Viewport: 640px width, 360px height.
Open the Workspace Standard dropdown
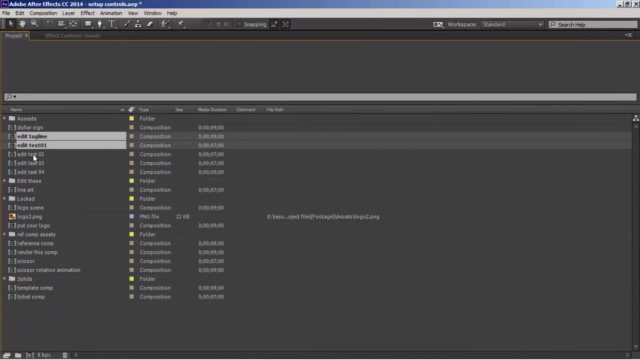point(512,24)
